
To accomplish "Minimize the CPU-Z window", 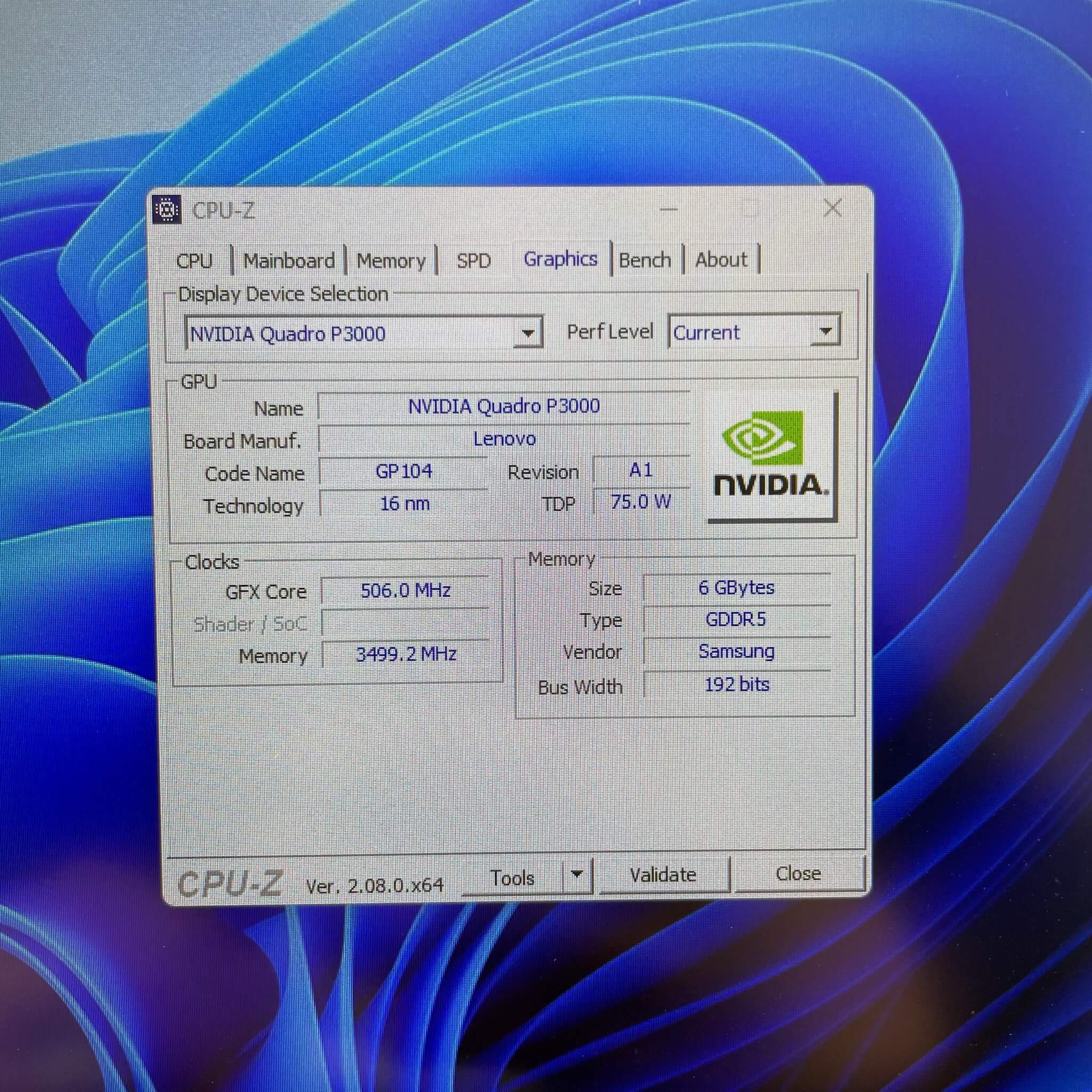I will 669,209.
